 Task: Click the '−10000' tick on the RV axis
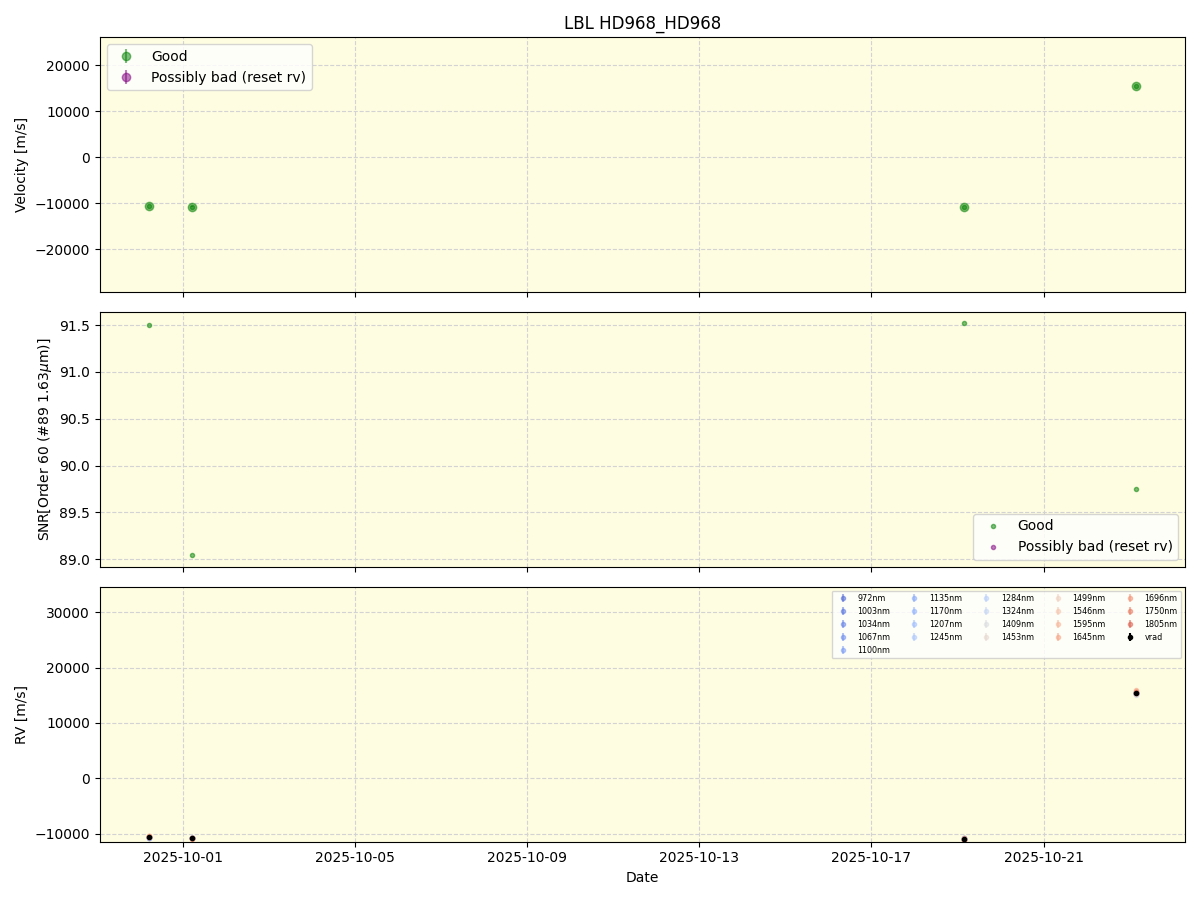[65, 834]
